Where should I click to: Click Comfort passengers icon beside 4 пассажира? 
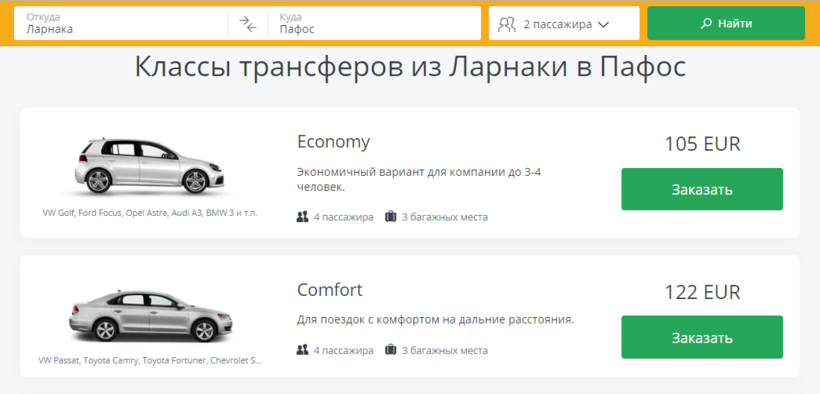pos(302,350)
